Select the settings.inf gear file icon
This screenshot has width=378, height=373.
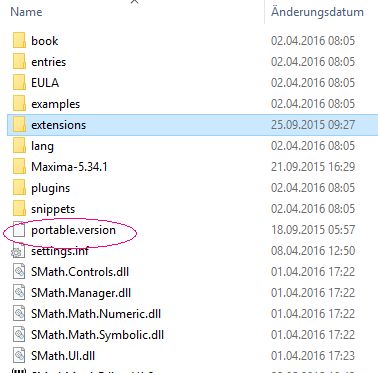pyautogui.click(x=18, y=251)
